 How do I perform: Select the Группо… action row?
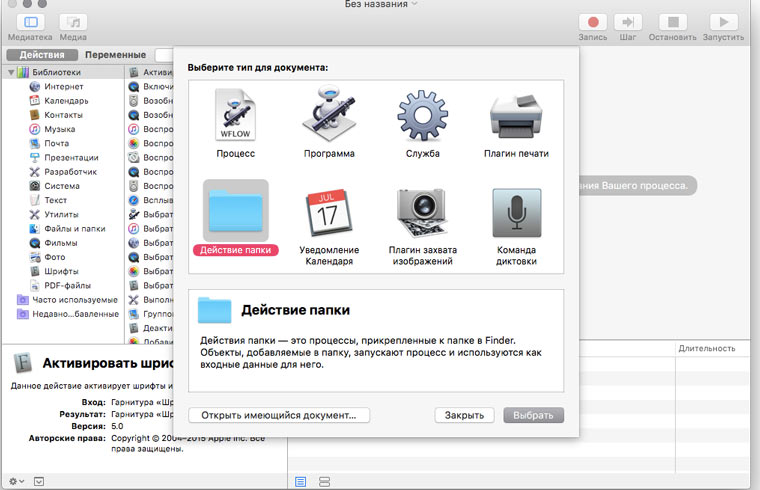(151, 314)
